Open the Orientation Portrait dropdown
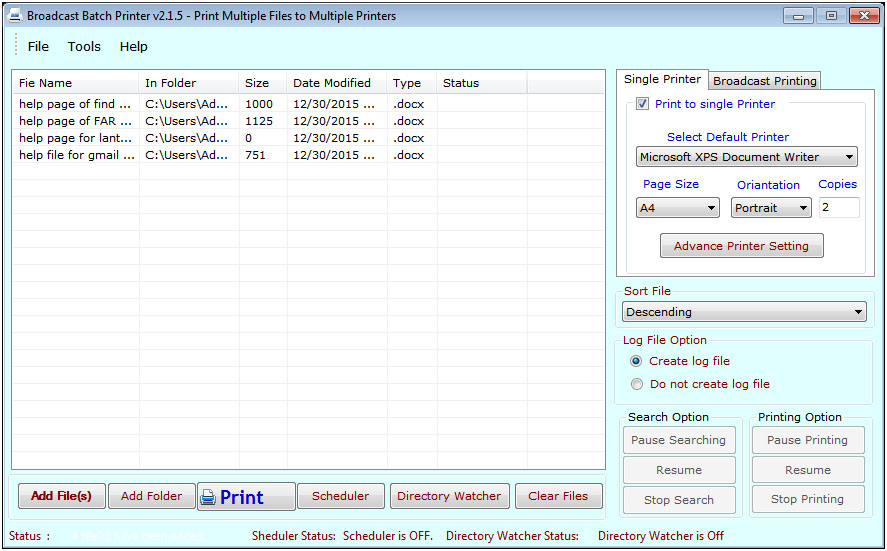Screen dimensions: 887x551 click(x=770, y=208)
